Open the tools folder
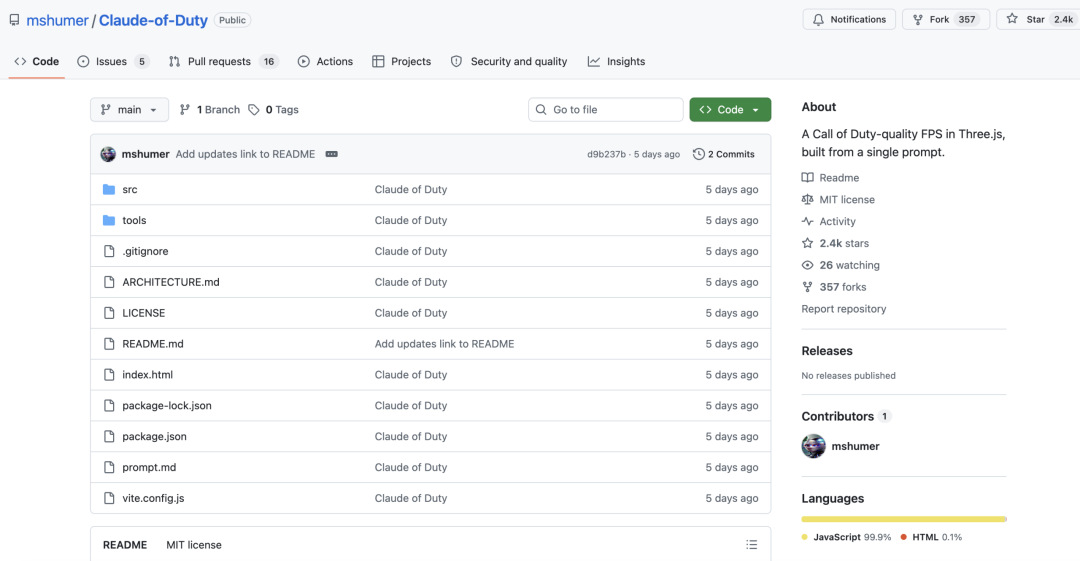 (x=134, y=221)
